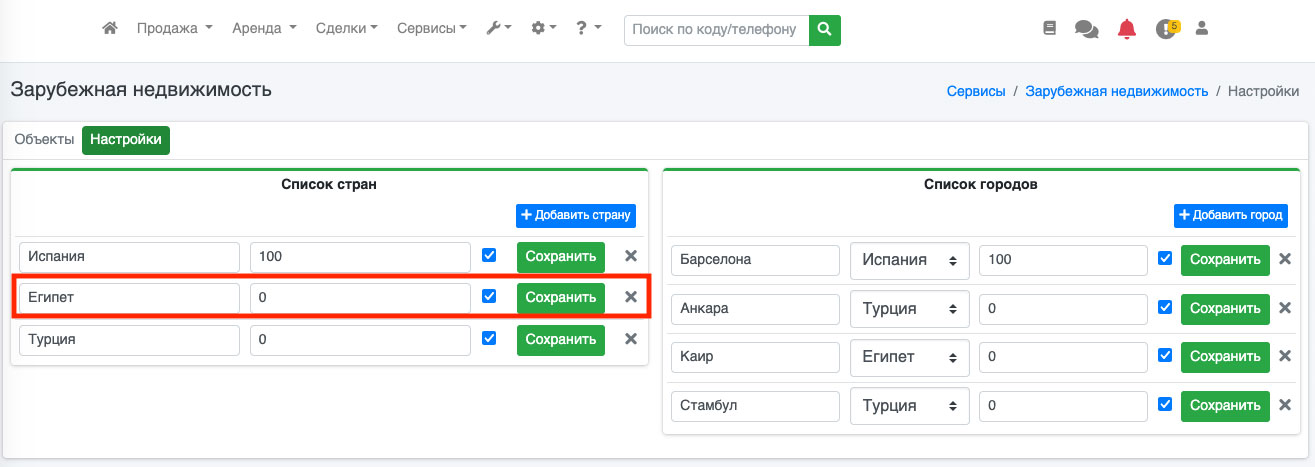Go to home page via house icon
This screenshot has width=1315, height=467.
tap(110, 29)
